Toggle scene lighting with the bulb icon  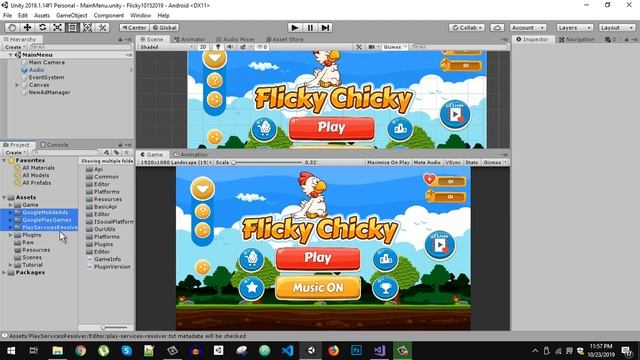click(218, 47)
